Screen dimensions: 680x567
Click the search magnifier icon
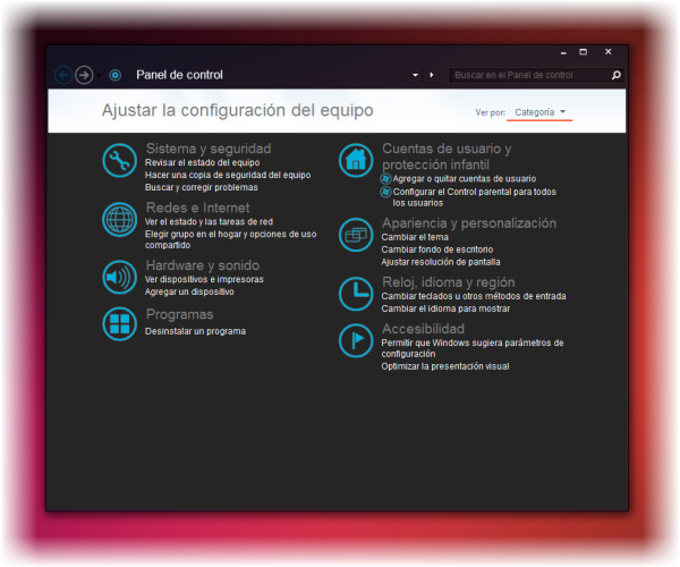[616, 75]
